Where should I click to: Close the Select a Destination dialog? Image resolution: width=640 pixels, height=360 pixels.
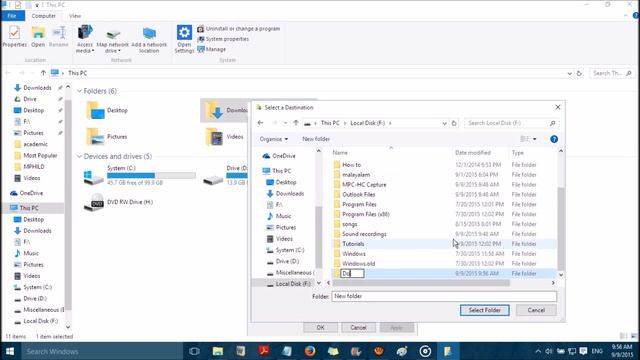[x=558, y=107]
